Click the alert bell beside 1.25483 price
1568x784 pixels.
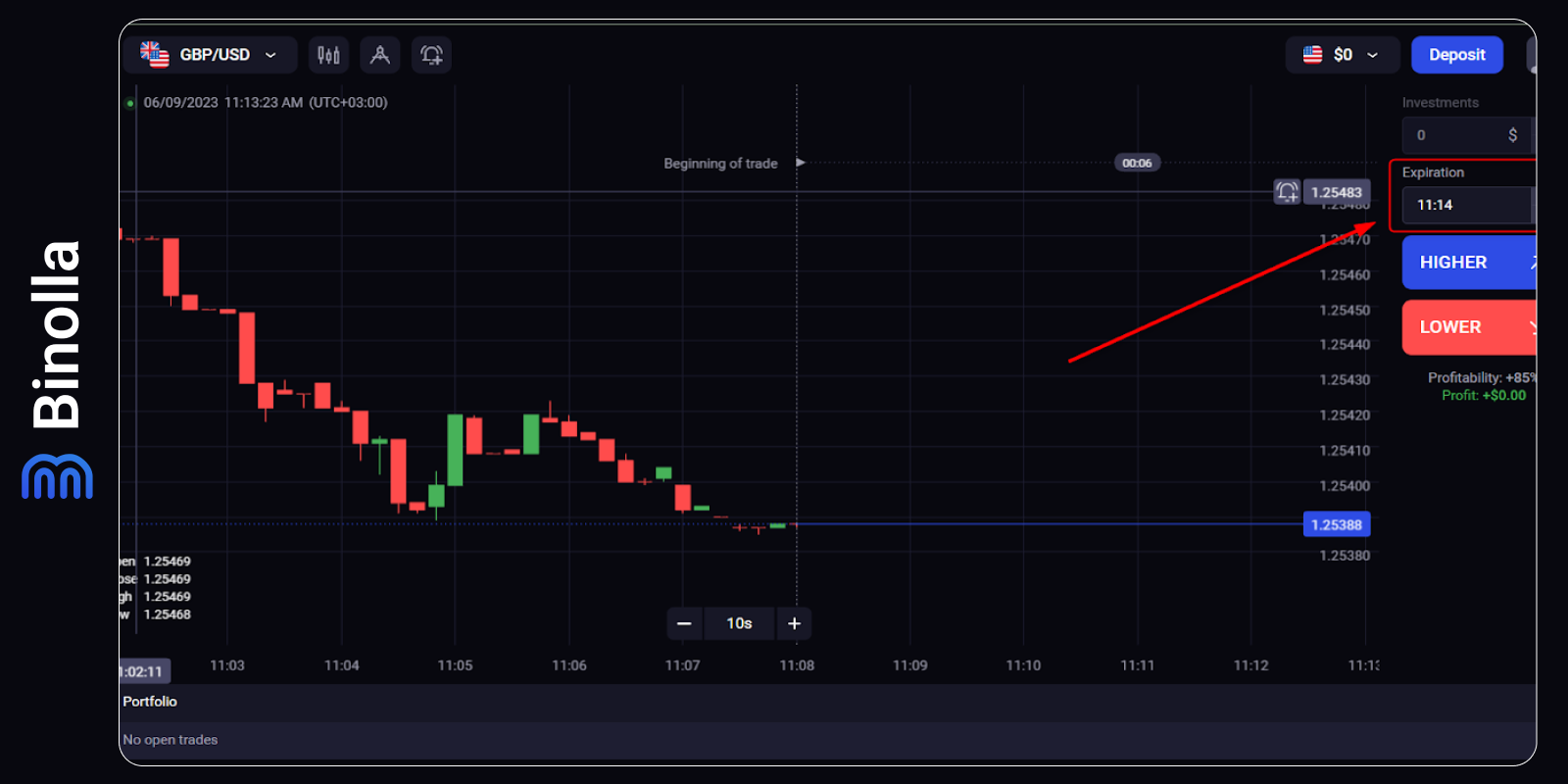[x=1287, y=192]
